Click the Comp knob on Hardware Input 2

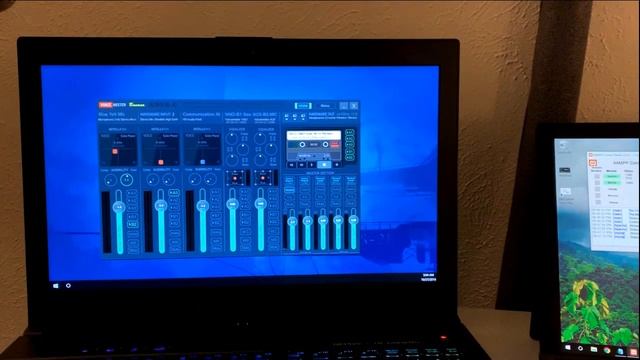152,180
